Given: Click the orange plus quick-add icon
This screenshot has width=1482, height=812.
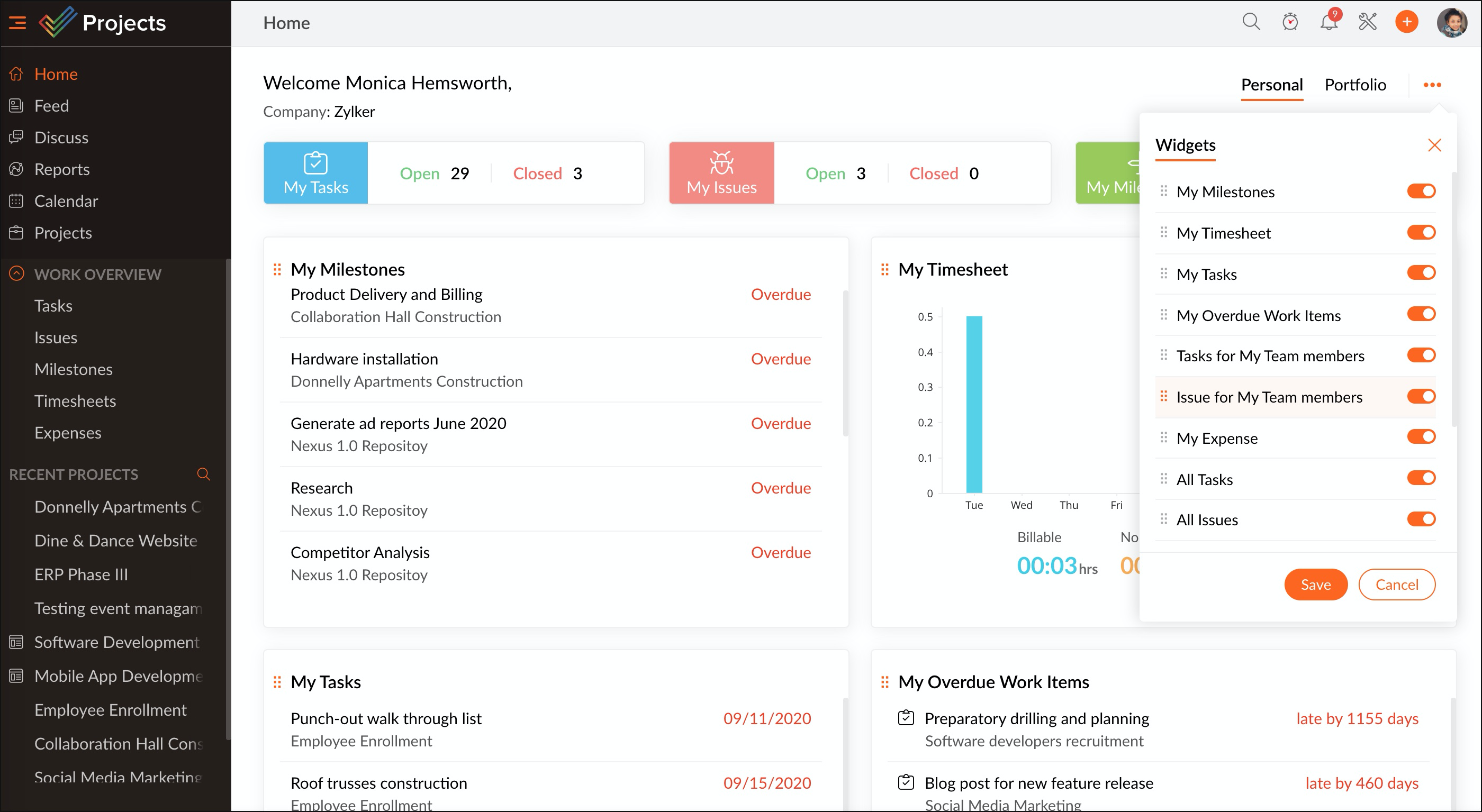Looking at the screenshot, I should pyautogui.click(x=1407, y=22).
